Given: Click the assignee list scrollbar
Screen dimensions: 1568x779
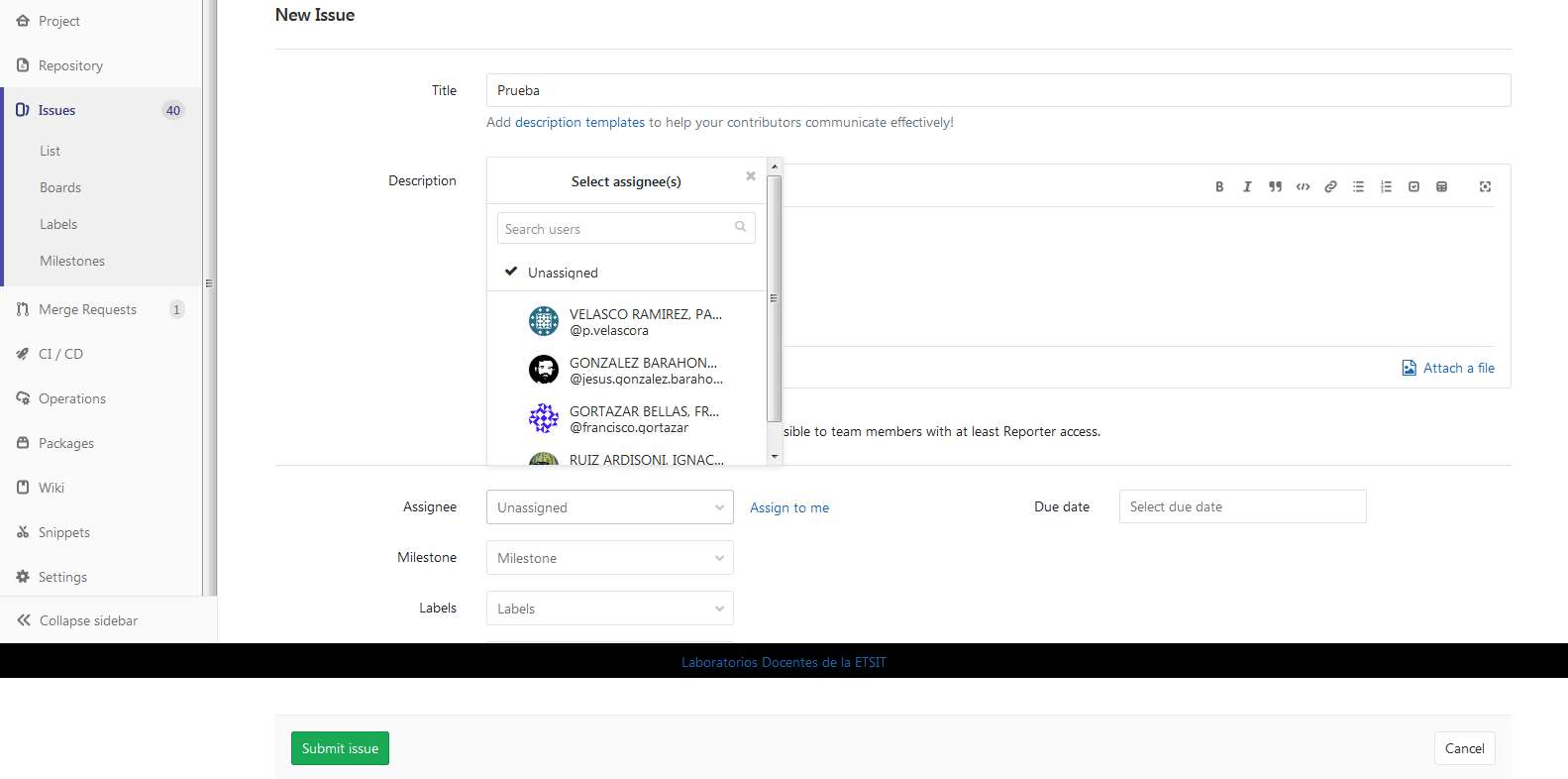Looking at the screenshot, I should coord(774,297).
